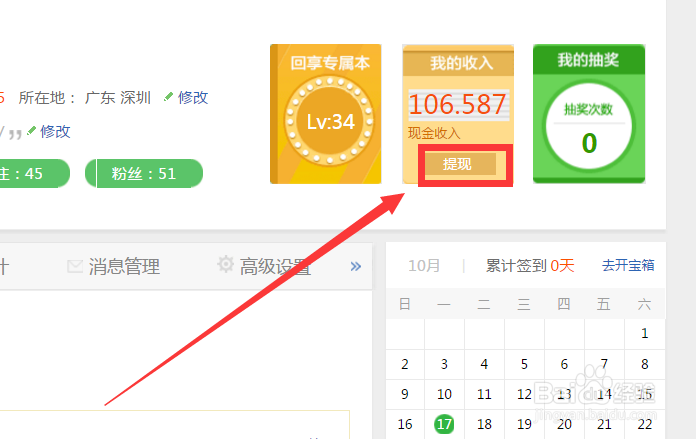Select date 11 in calendar
This screenshot has height=439, width=696.
click(x=484, y=394)
